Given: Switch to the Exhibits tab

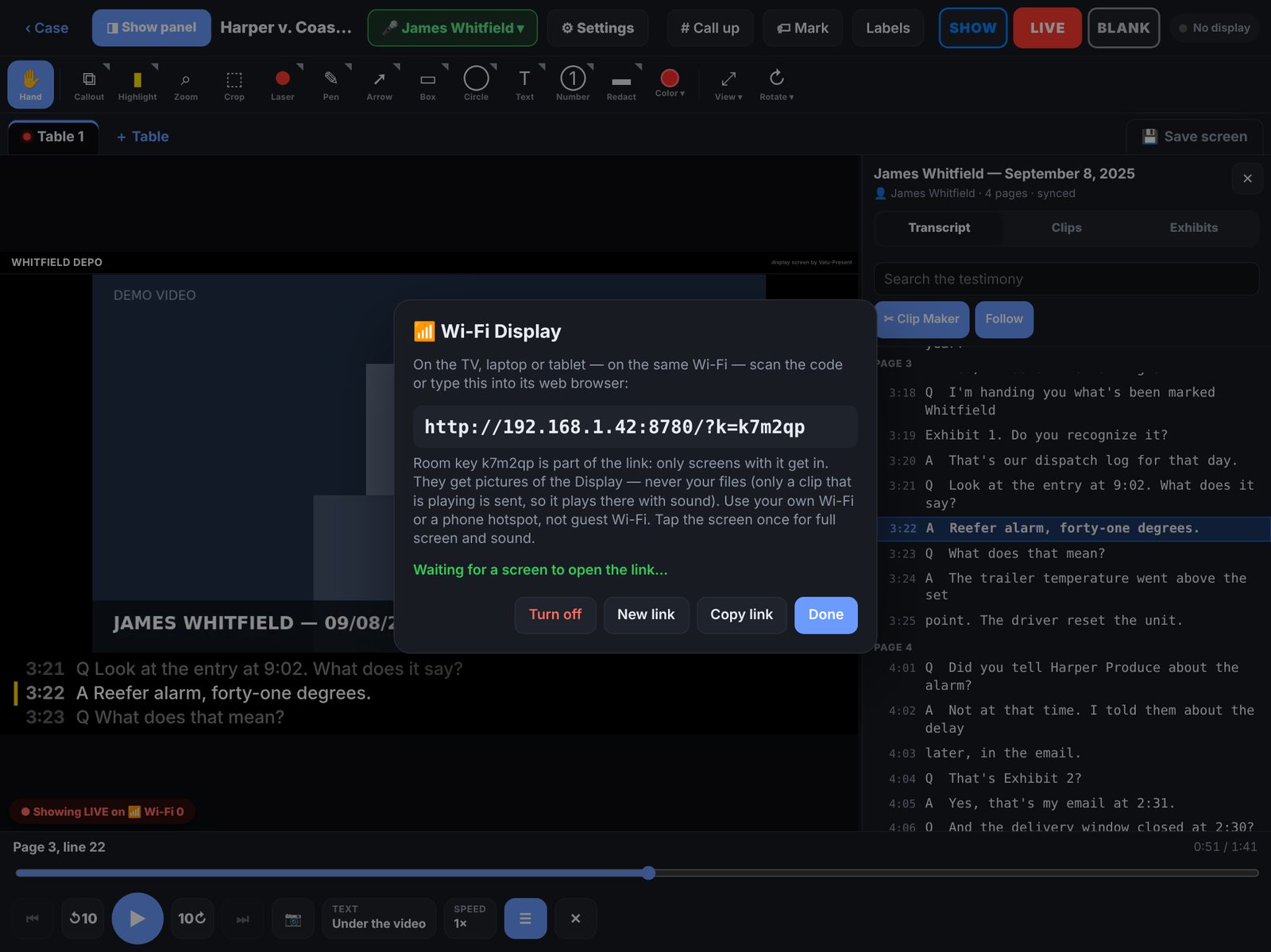Looking at the screenshot, I should [x=1193, y=228].
